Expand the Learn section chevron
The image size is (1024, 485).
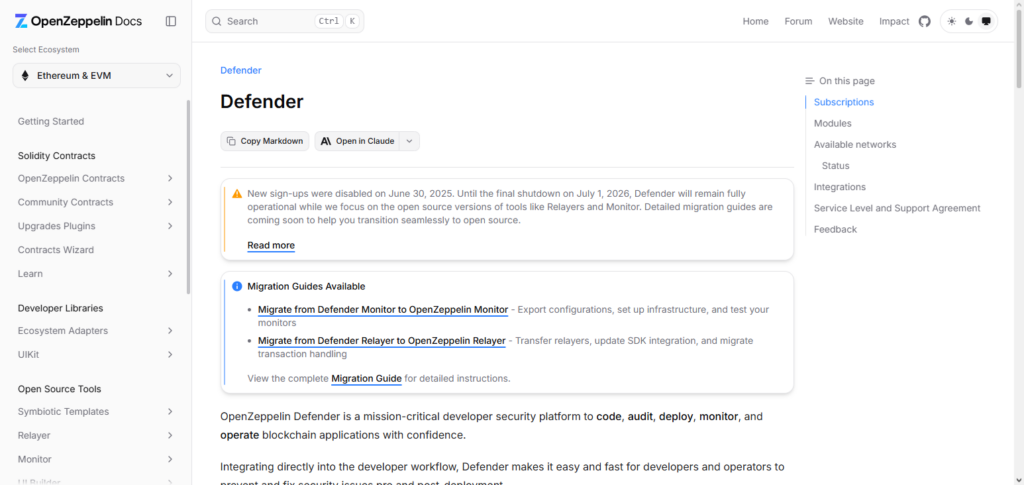(170, 274)
